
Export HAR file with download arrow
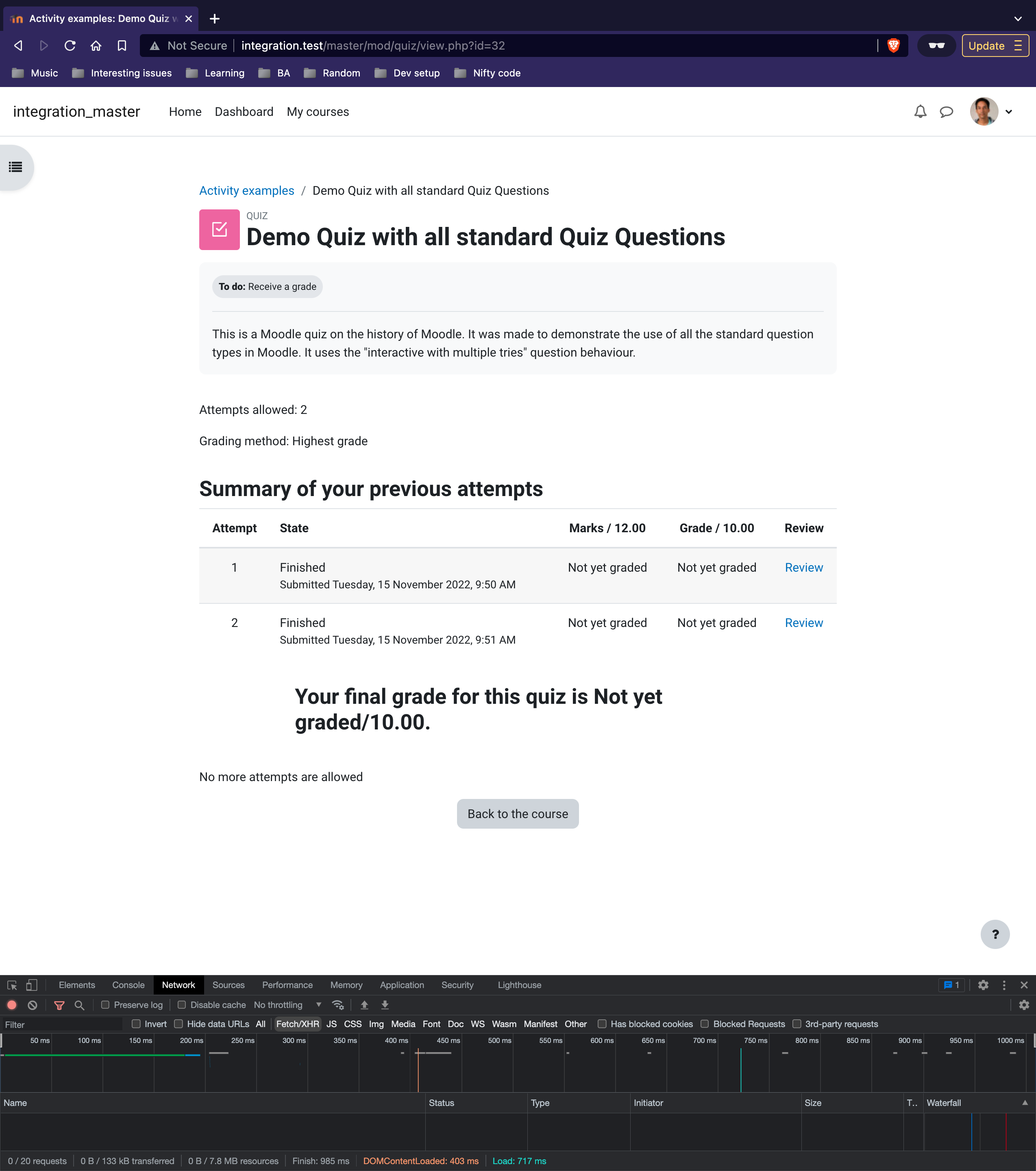coord(385,1005)
